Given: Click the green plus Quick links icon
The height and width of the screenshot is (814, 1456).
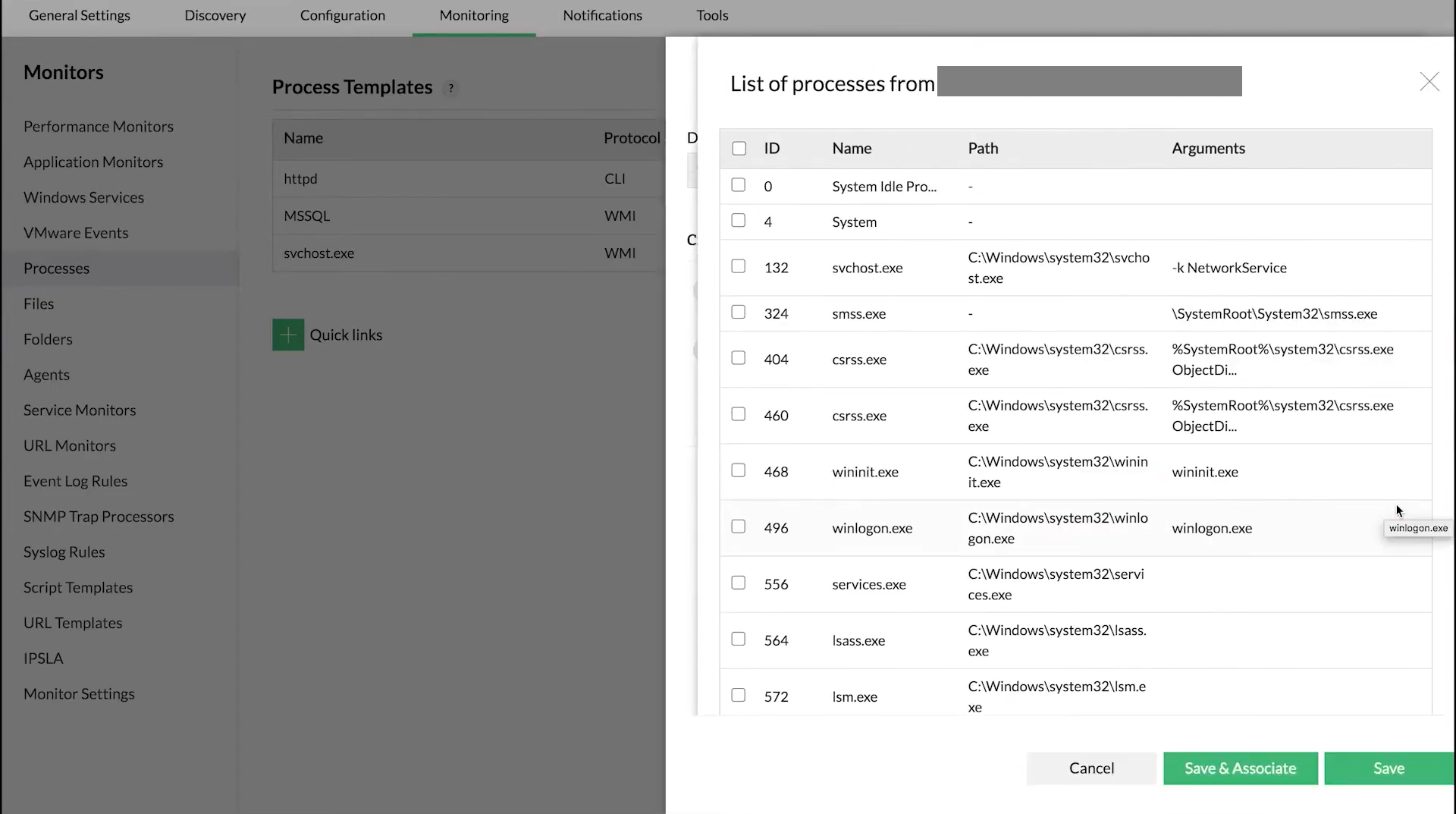Looking at the screenshot, I should pyautogui.click(x=288, y=335).
